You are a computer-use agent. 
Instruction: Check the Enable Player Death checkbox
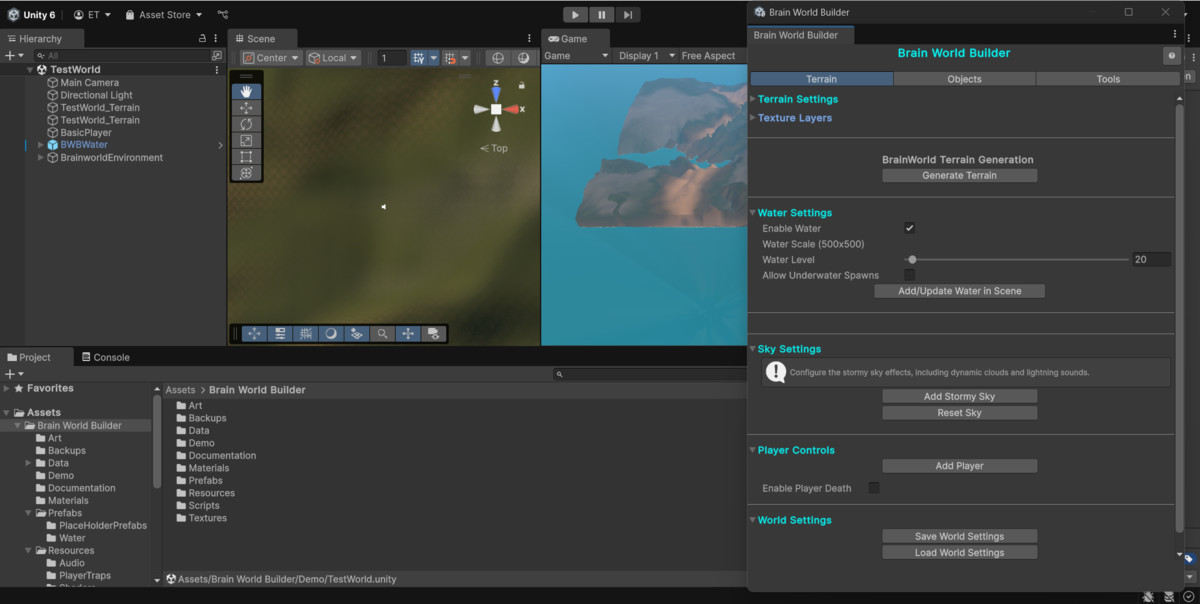(874, 488)
